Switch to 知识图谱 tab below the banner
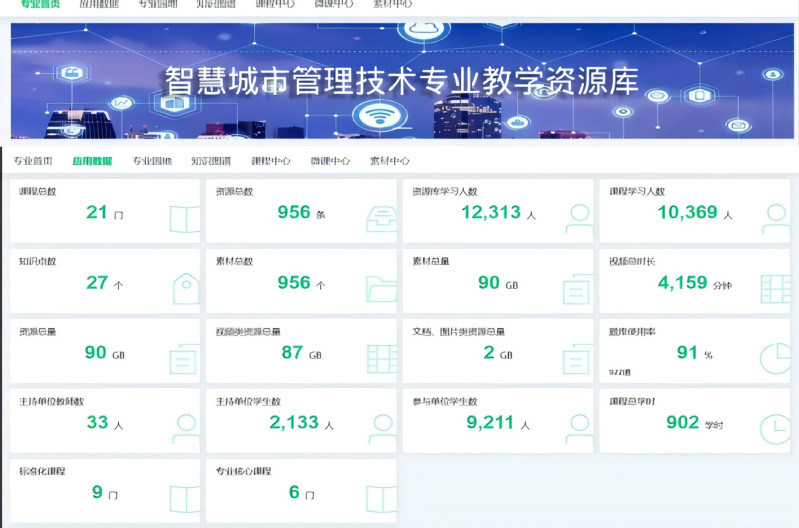 coord(211,161)
